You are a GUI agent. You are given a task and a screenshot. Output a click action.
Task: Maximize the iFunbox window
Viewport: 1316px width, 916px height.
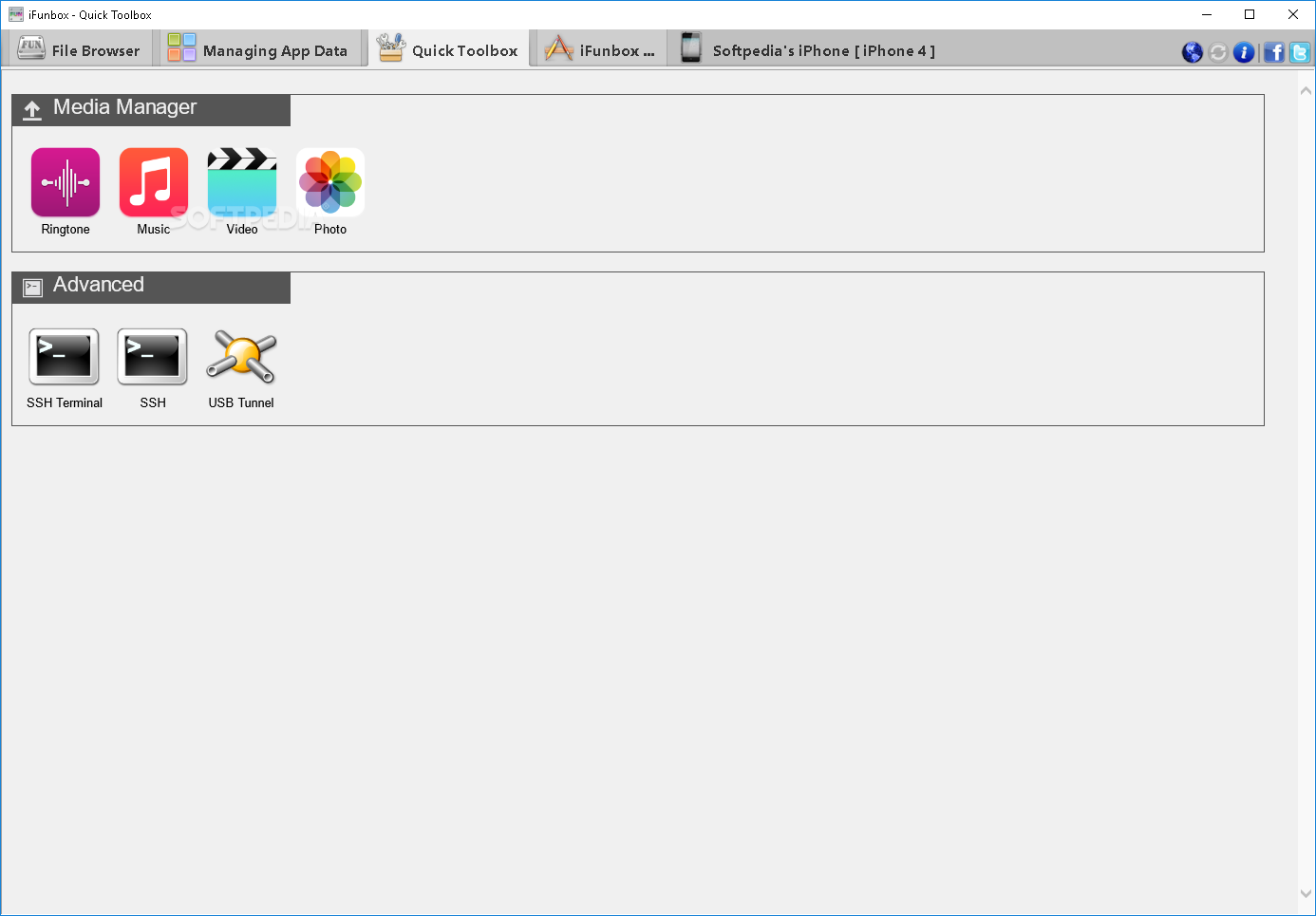(1250, 14)
